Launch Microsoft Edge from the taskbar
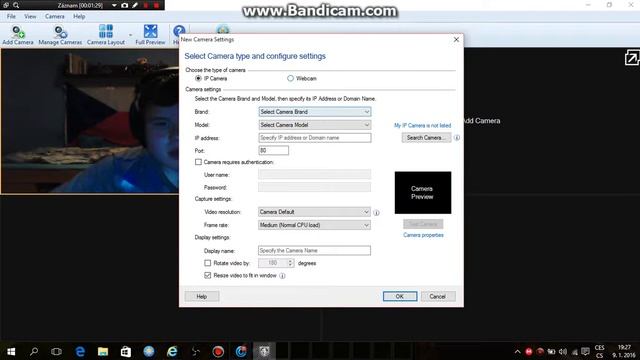 tap(80, 351)
